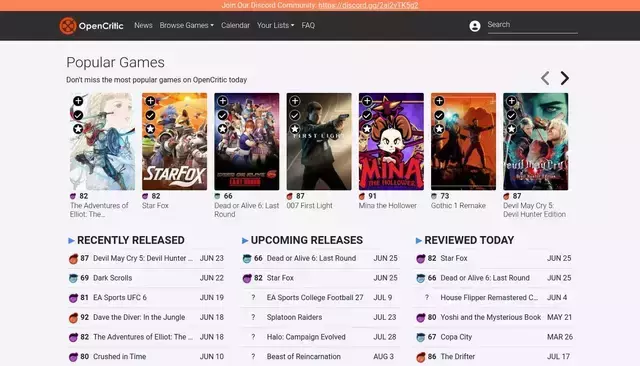Click score badge icon beside Copa City
Viewport: 640px width, 366px height.
[421, 337]
